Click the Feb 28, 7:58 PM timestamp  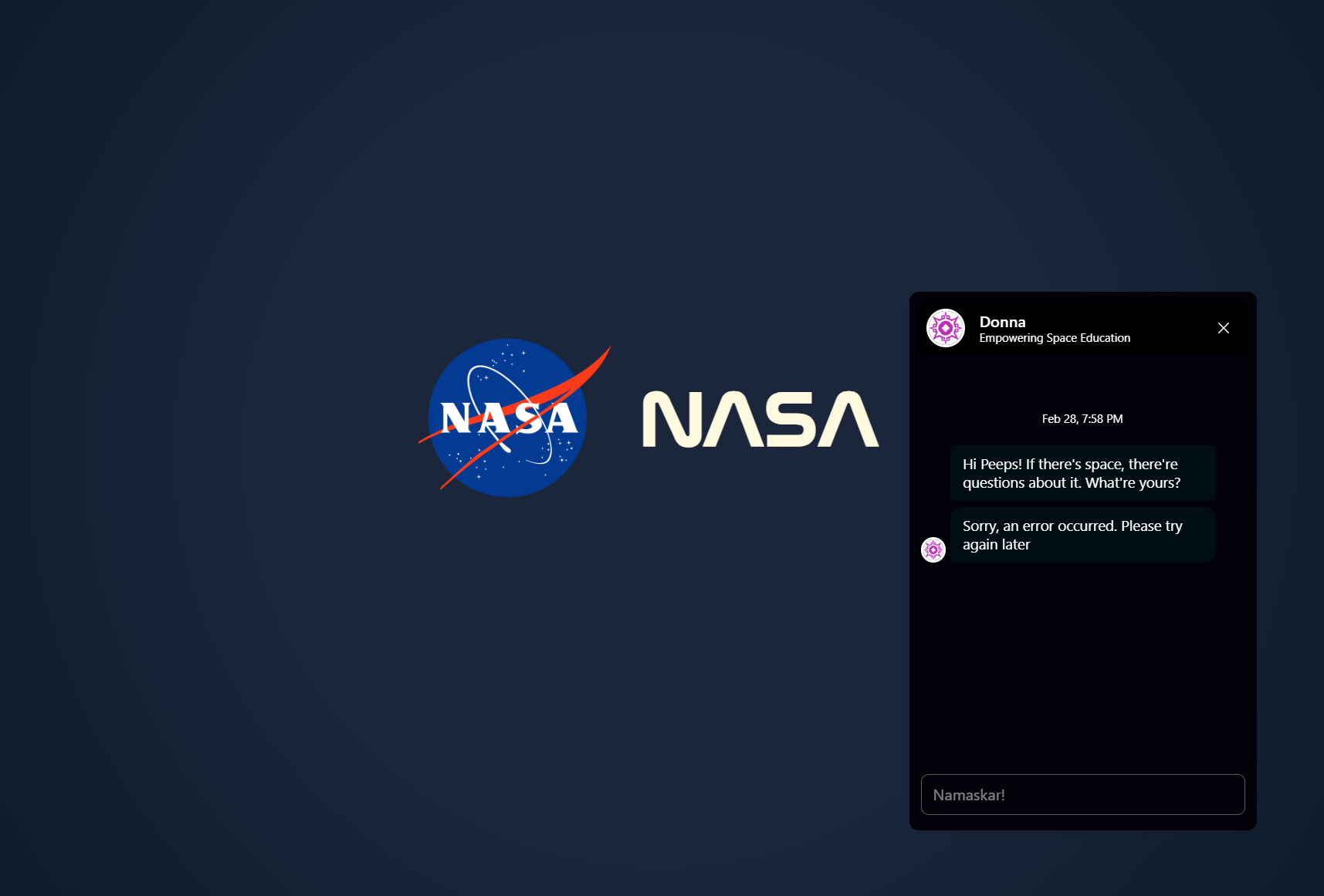point(1082,419)
